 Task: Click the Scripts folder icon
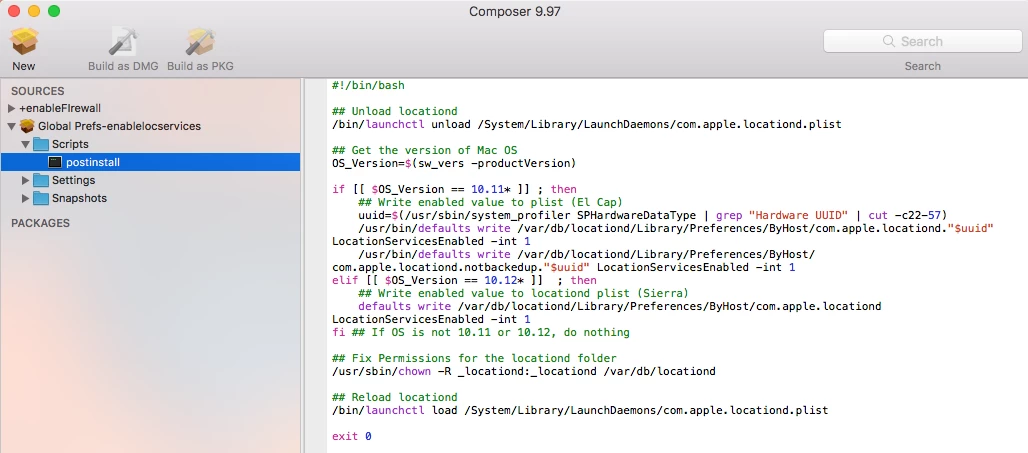[x=41, y=144]
